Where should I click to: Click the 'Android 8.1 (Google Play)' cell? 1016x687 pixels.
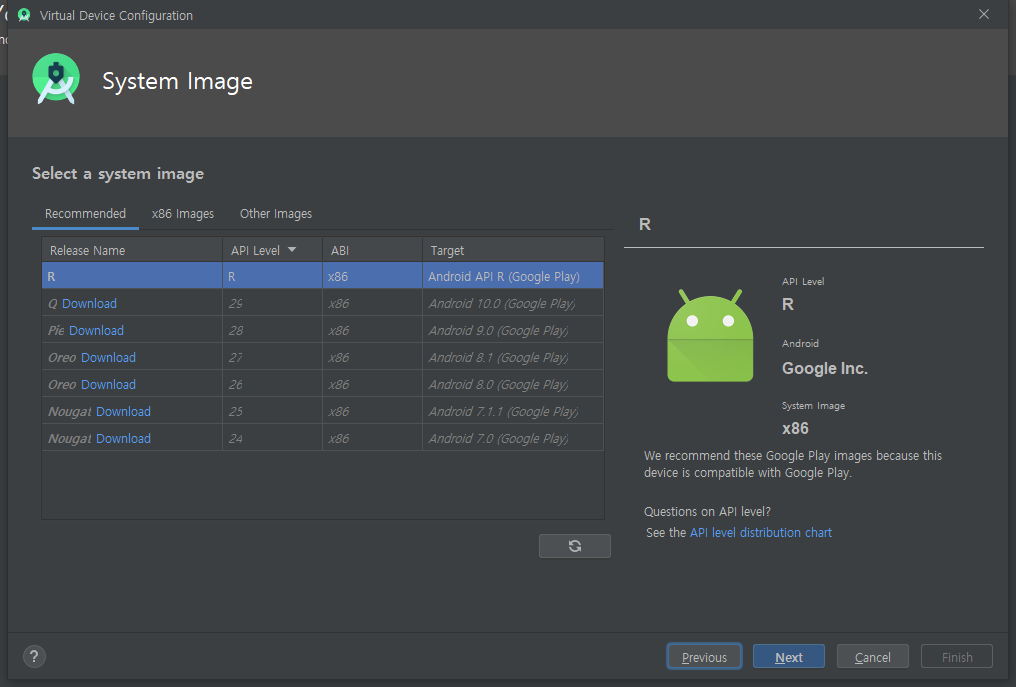[513, 358]
